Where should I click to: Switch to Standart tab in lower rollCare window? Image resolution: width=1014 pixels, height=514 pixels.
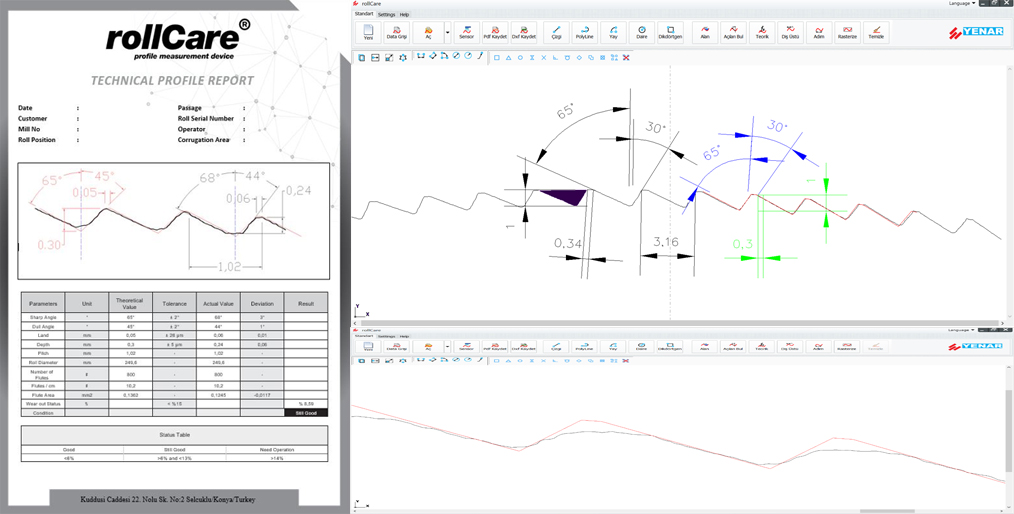pos(364,336)
